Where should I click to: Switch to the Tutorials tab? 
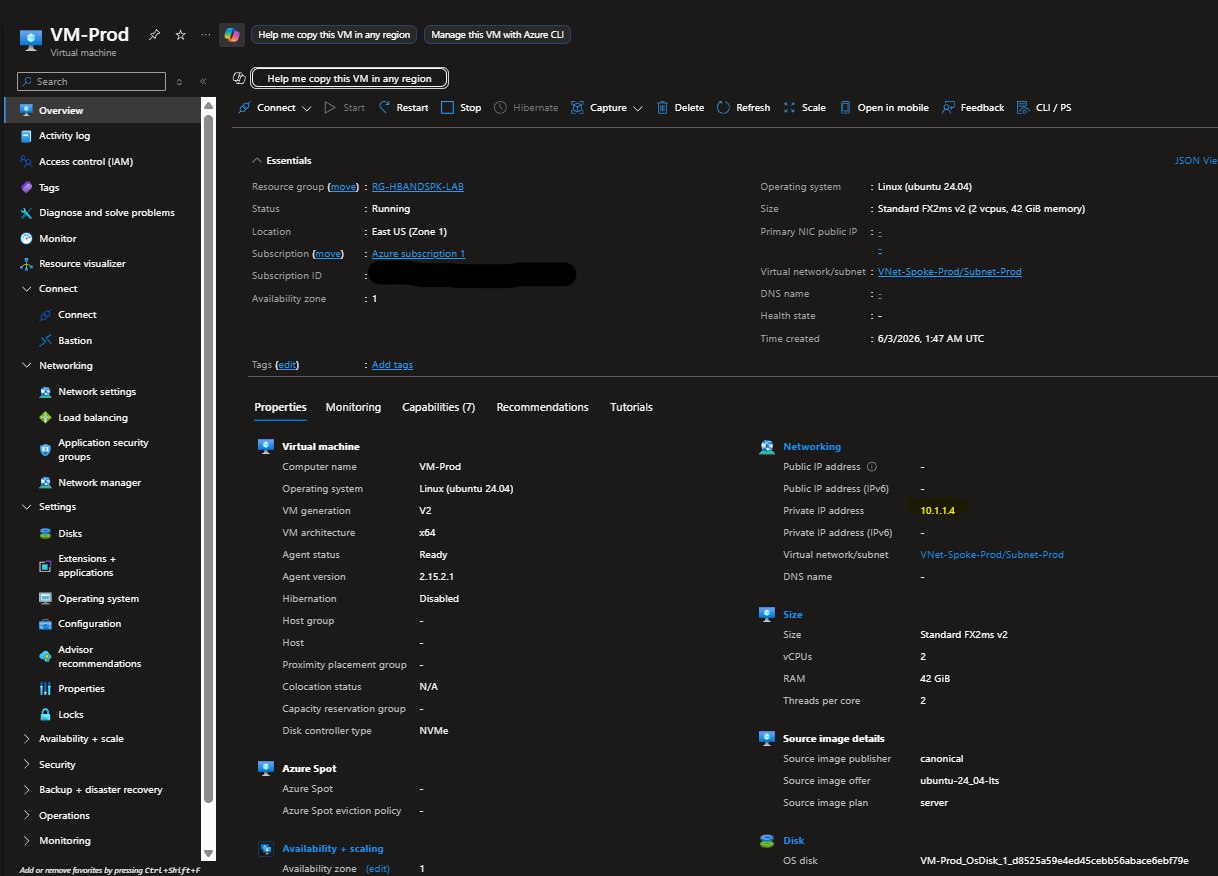[x=631, y=407]
